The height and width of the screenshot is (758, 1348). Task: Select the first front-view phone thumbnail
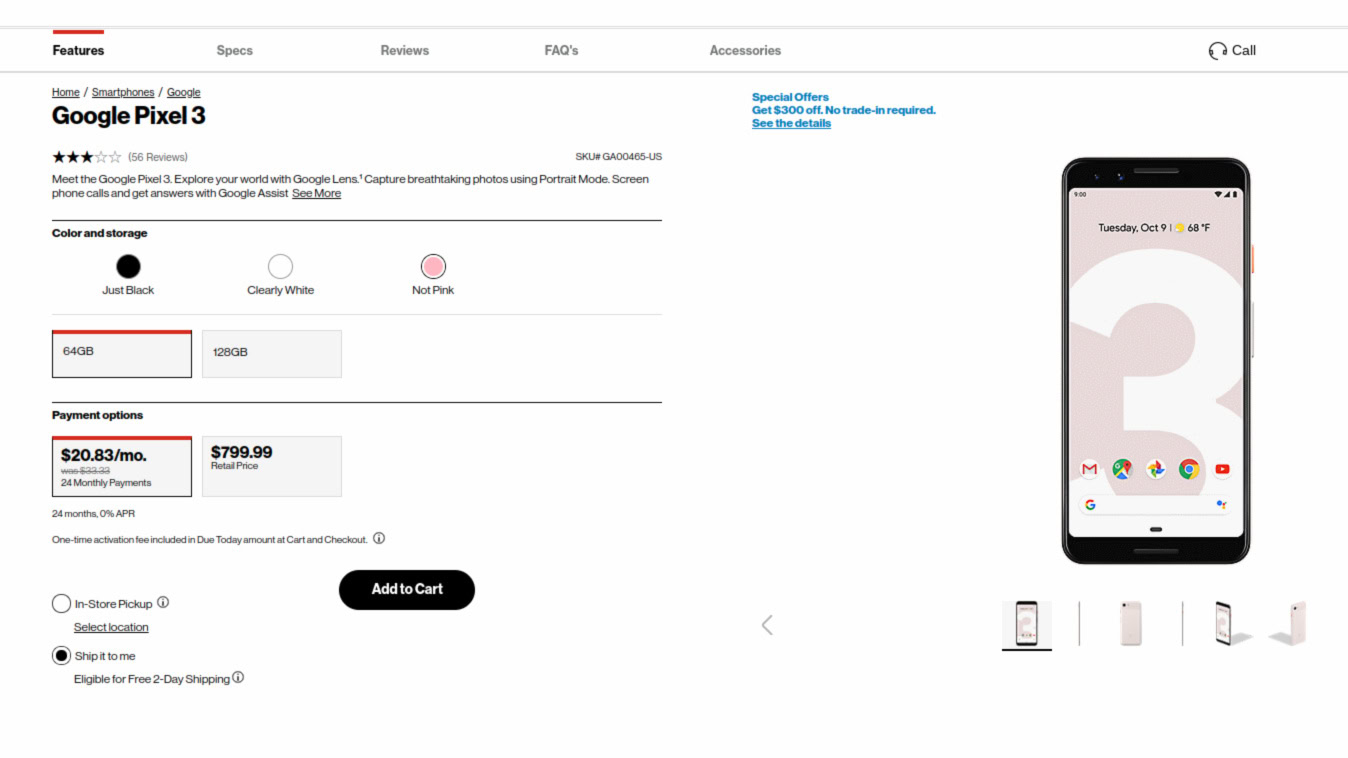[x=1027, y=624]
